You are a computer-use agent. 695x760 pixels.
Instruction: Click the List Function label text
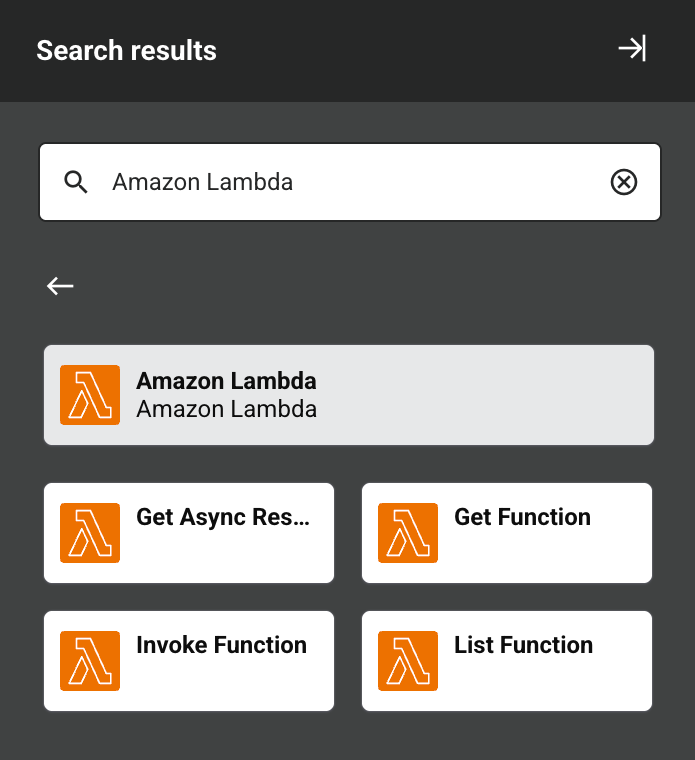[523, 645]
